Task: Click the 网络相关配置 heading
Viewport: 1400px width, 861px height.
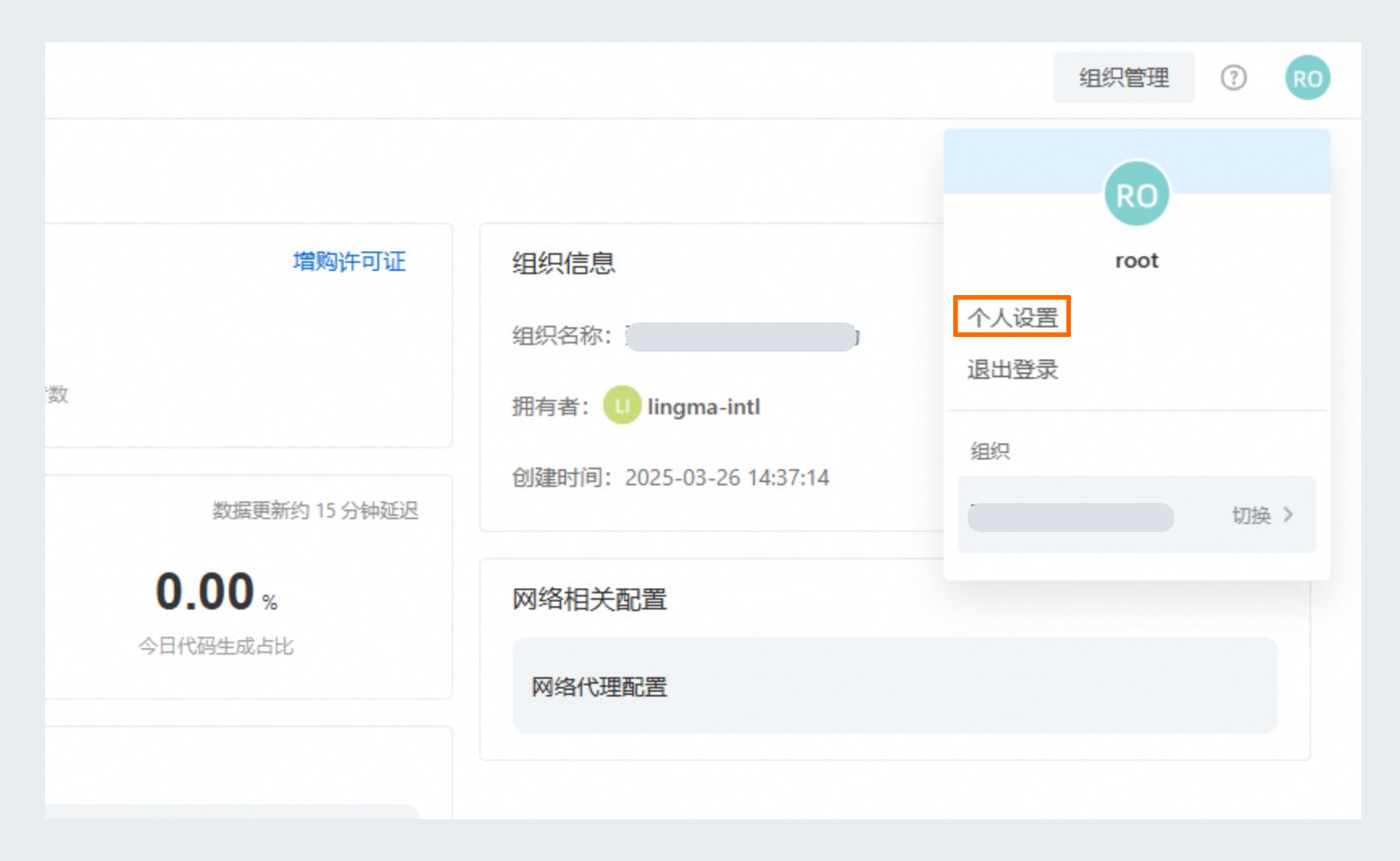Action: (590, 600)
